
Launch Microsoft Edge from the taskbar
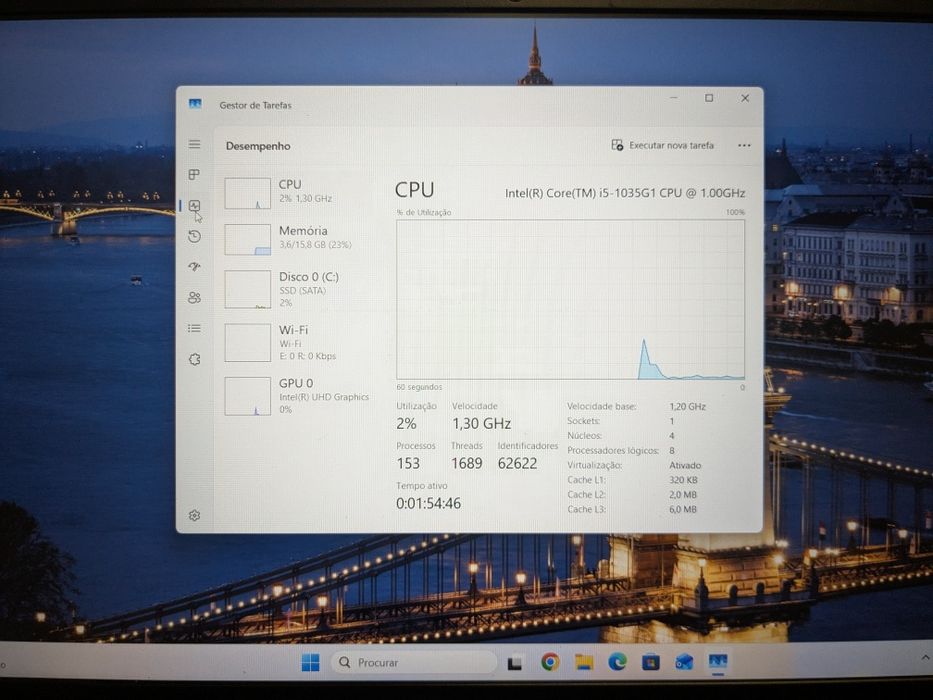click(x=617, y=662)
